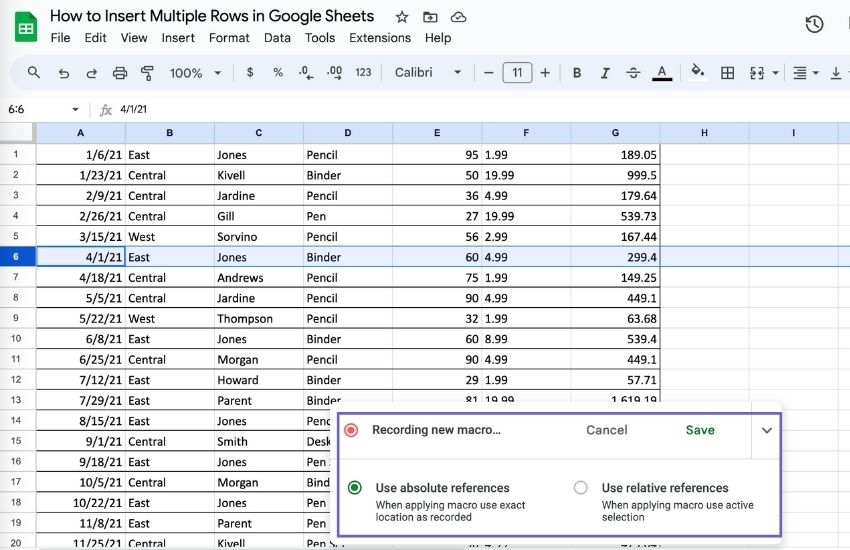
Task: Expand the merge cells dropdown arrow
Action: point(775,73)
